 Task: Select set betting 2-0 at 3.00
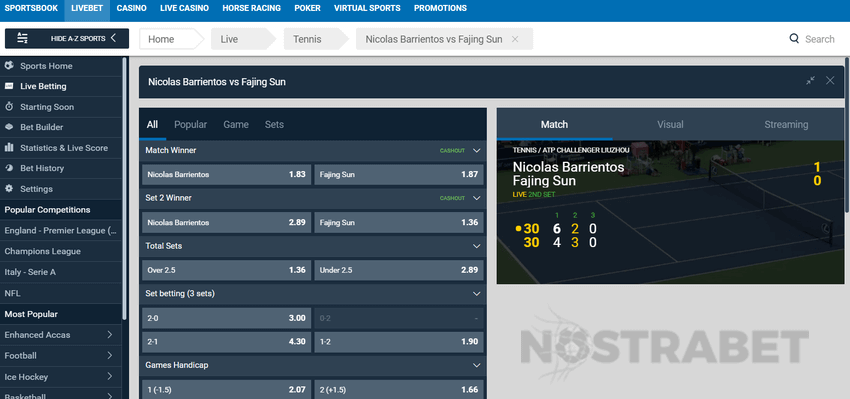227,318
